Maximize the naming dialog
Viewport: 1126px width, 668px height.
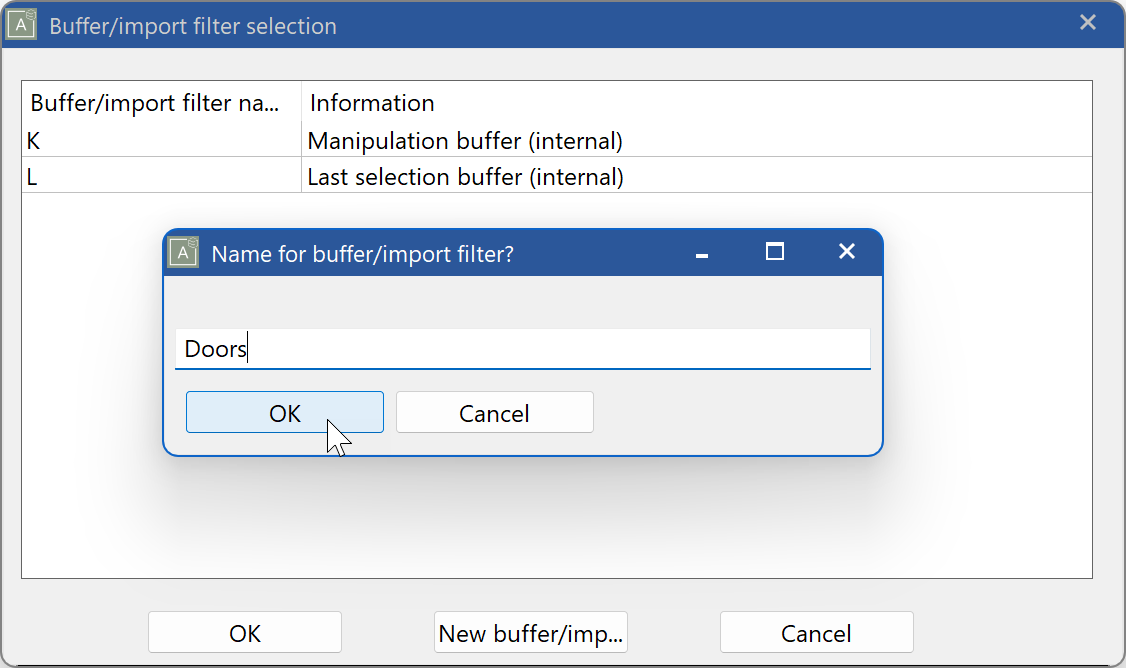[x=774, y=253]
